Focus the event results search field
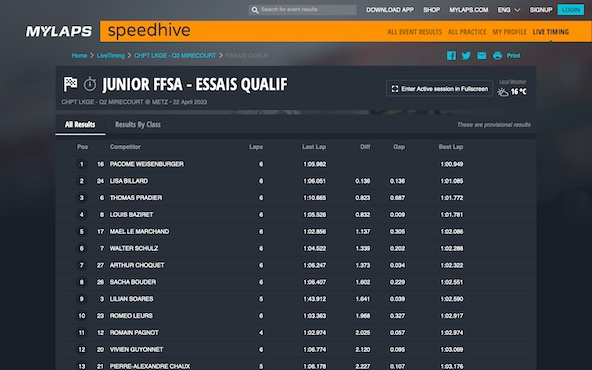 click(302, 10)
